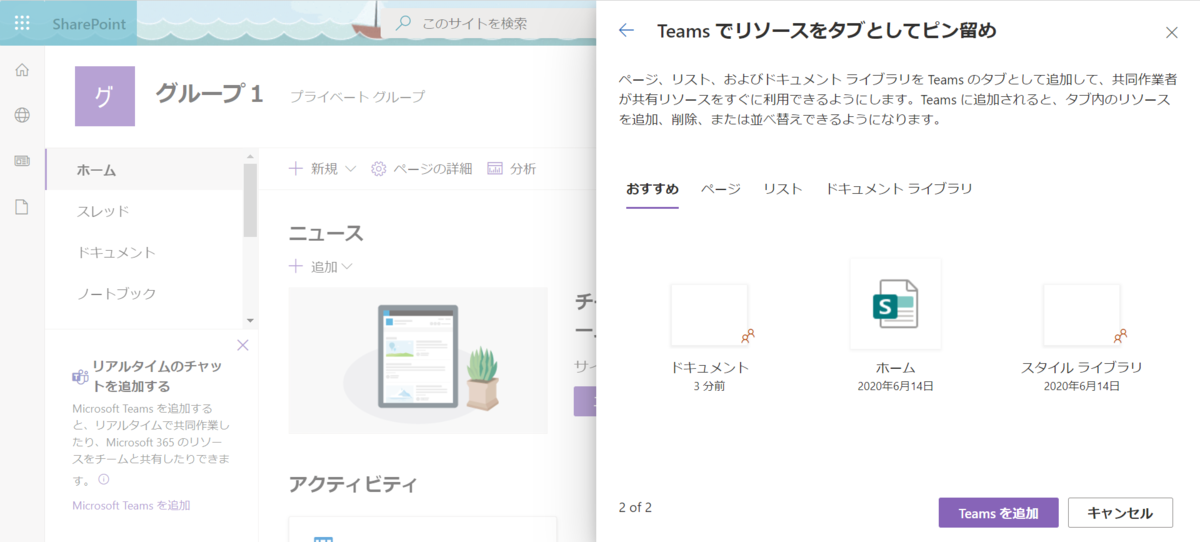Click the ホーム card label
The image size is (1200, 542).
(895, 367)
